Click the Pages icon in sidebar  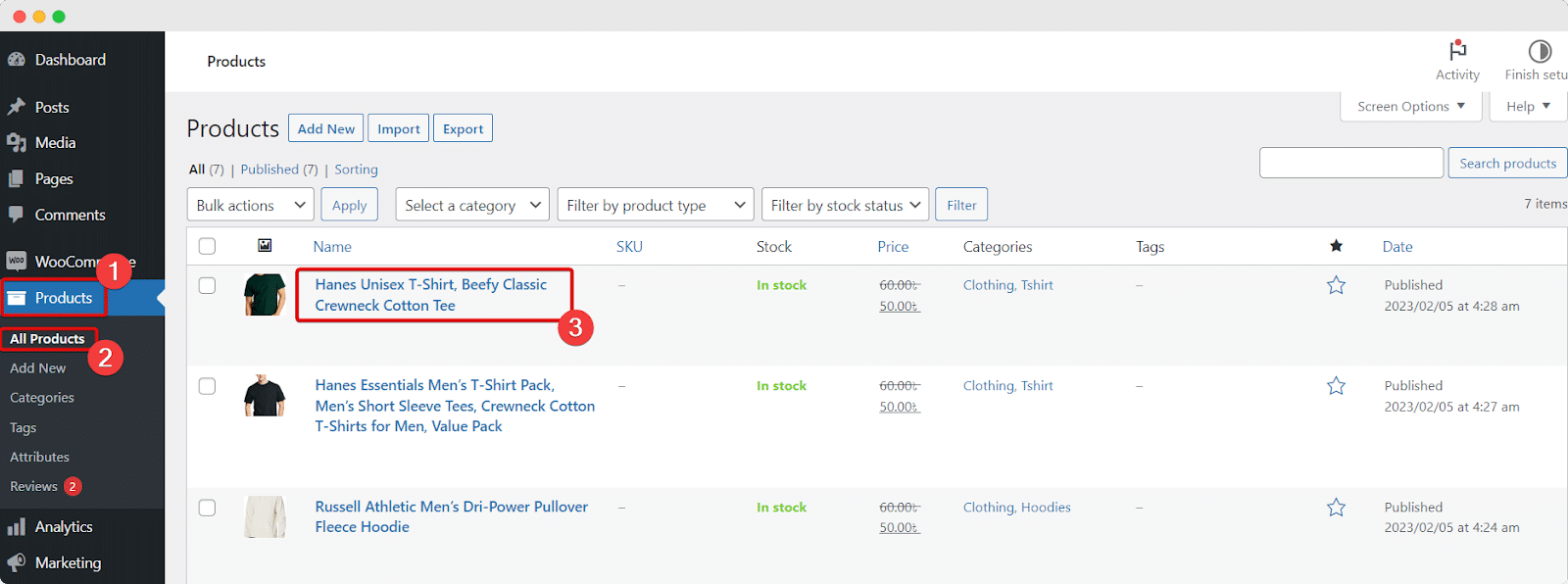click(x=16, y=178)
